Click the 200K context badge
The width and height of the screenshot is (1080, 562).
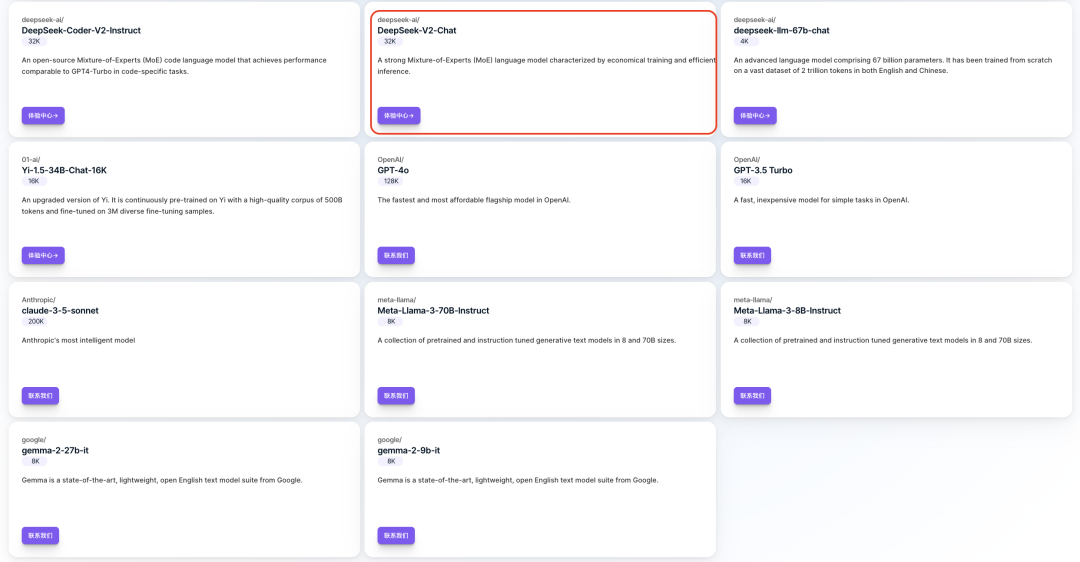[x=36, y=321]
